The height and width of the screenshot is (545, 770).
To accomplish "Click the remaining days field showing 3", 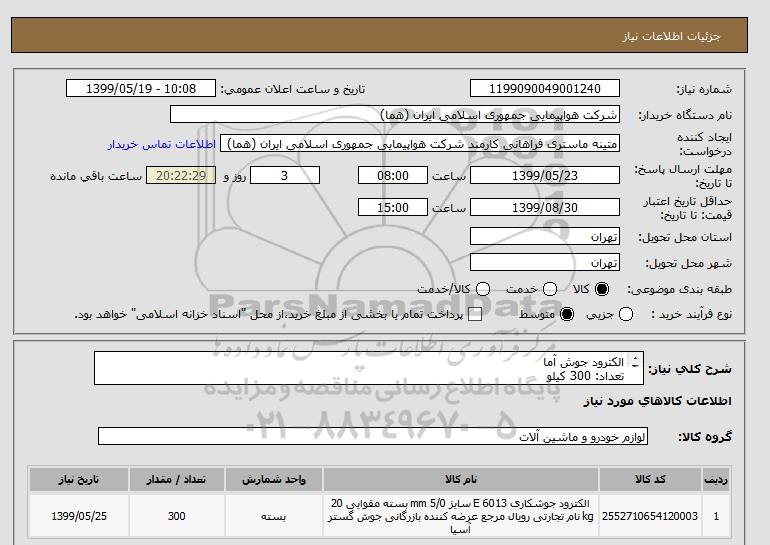I will point(285,175).
